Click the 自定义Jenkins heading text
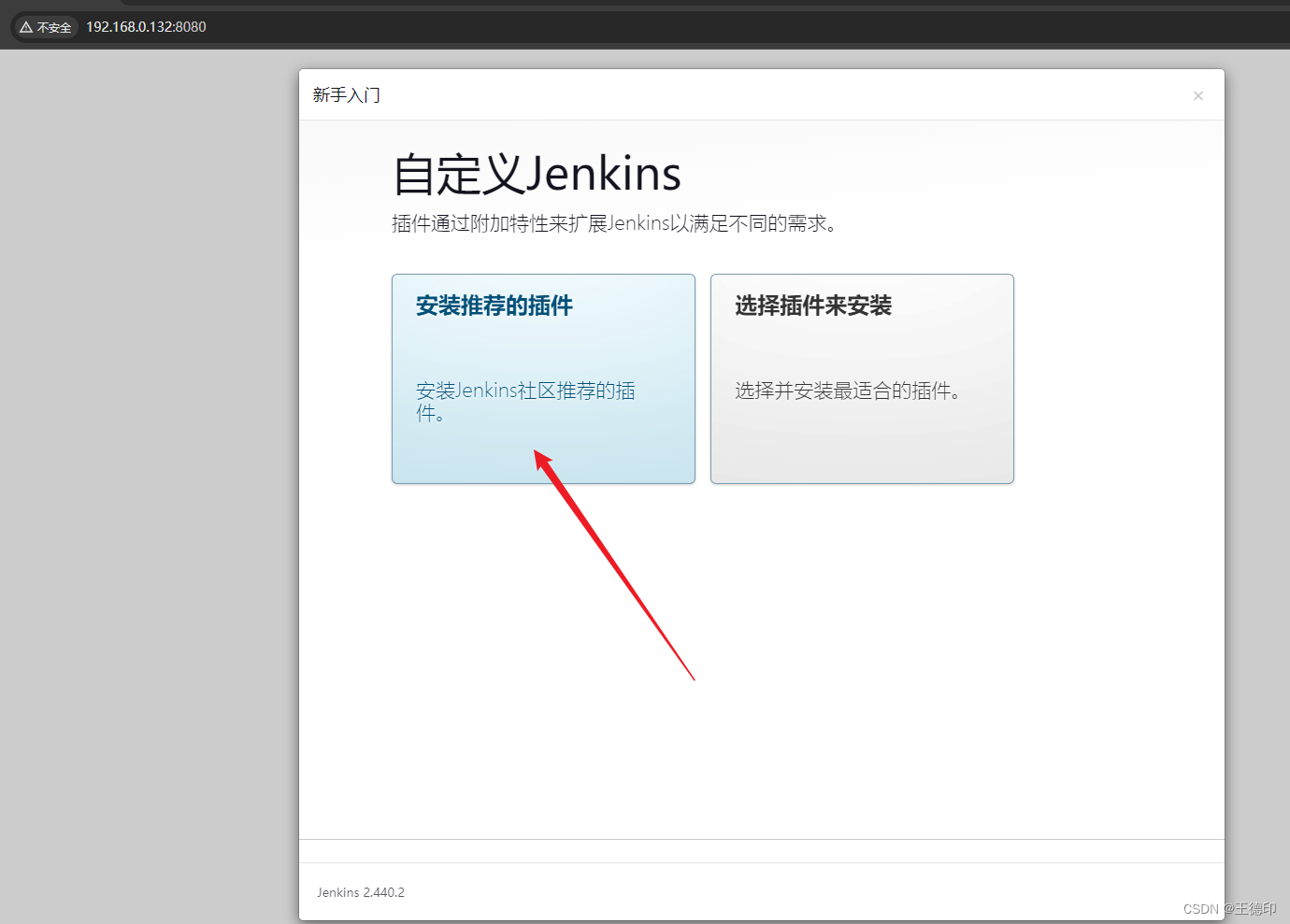 pos(537,174)
